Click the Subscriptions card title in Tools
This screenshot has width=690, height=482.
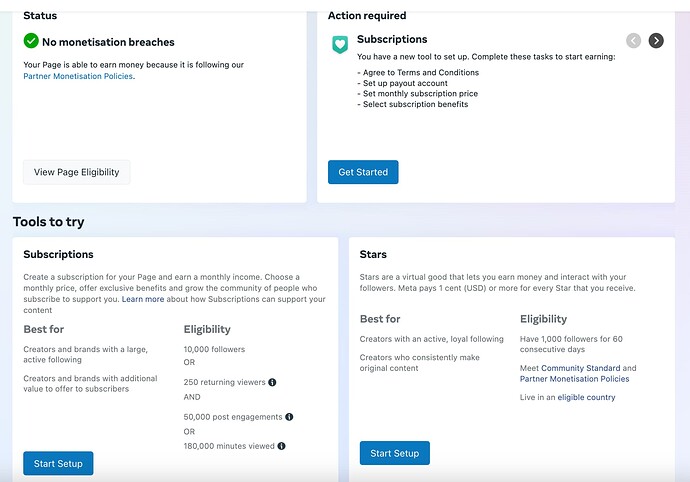(x=59, y=254)
